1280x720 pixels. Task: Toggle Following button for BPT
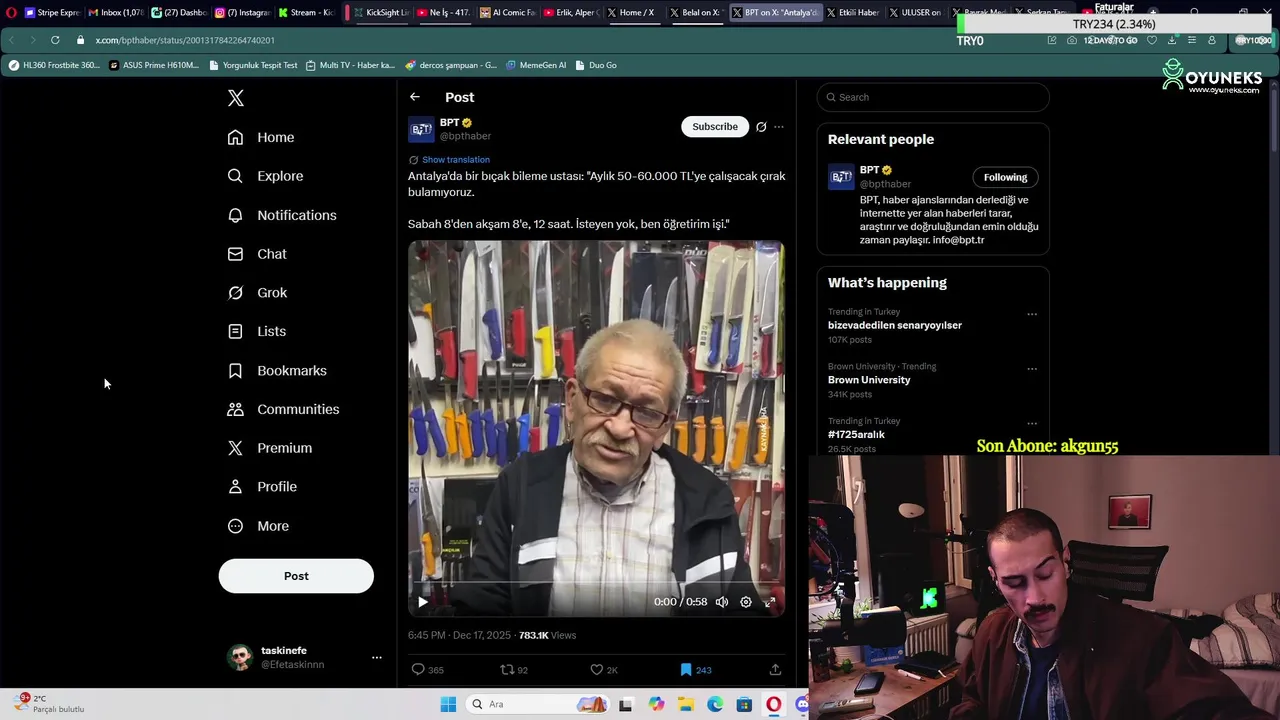[x=1005, y=177]
